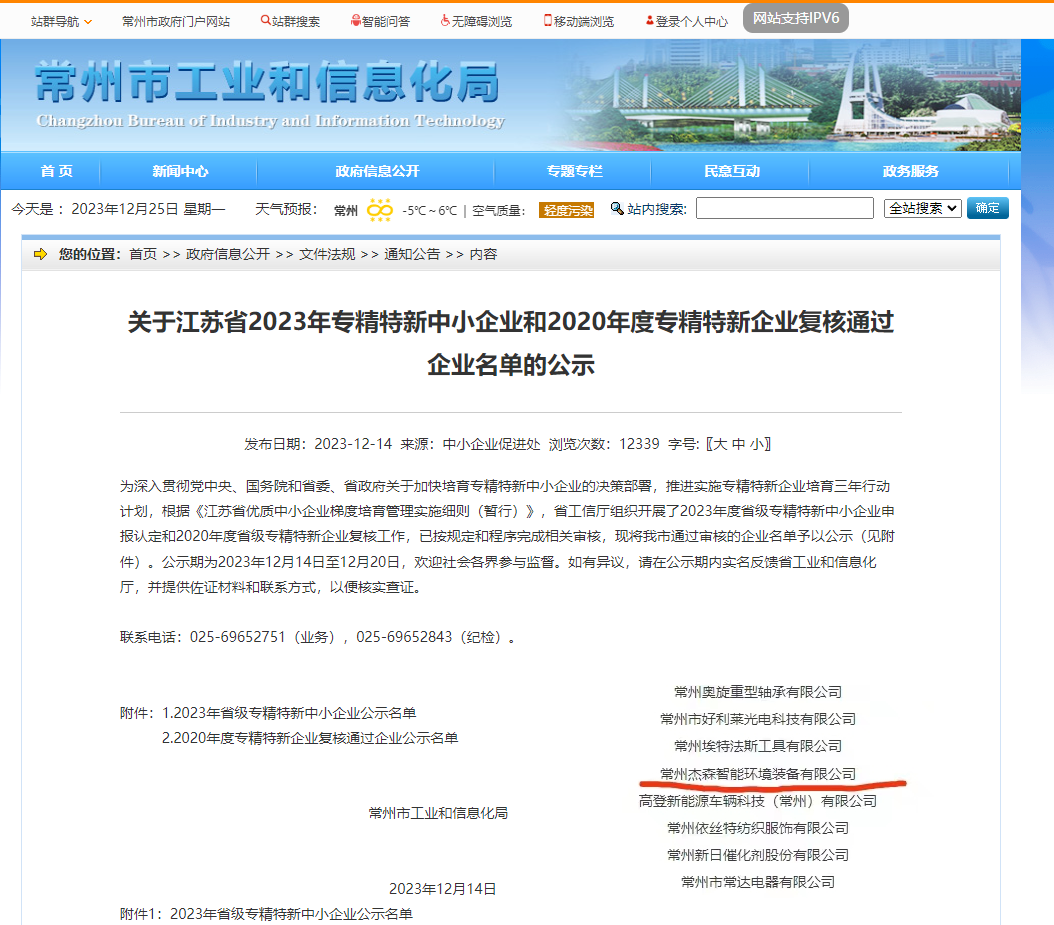Viewport: 1054px width, 925px height.
Task: Click the 无障碍浏览 accessibility icon
Action: click(445, 21)
